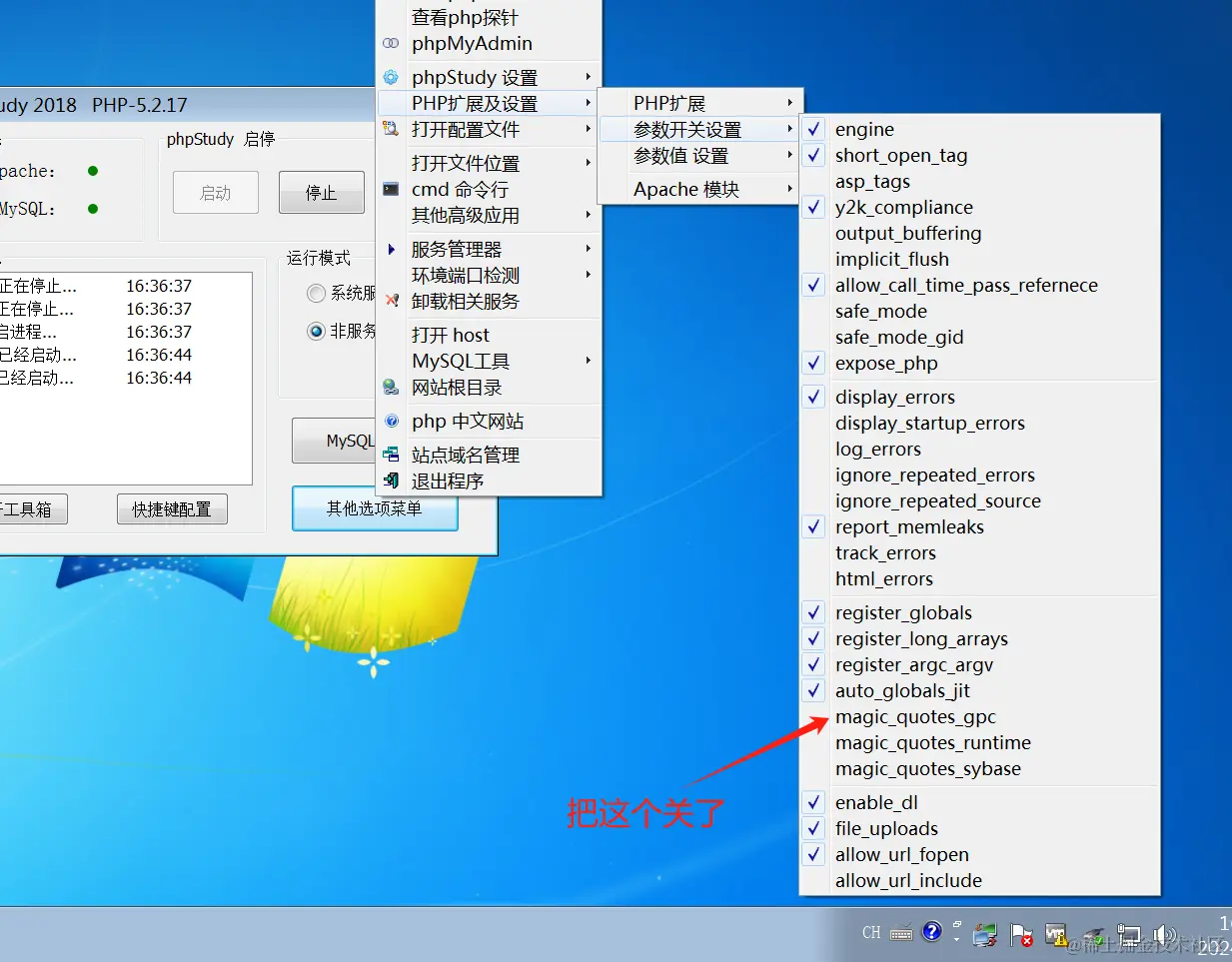Choose 打开 host menu entry
This screenshot has width=1232, height=962.
[489, 335]
